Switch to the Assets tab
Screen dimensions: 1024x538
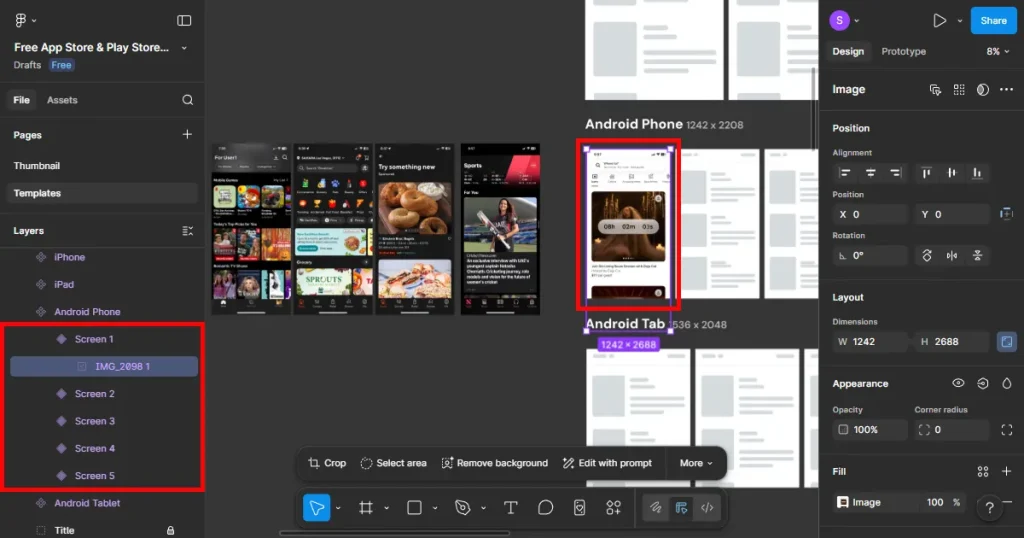(x=62, y=100)
